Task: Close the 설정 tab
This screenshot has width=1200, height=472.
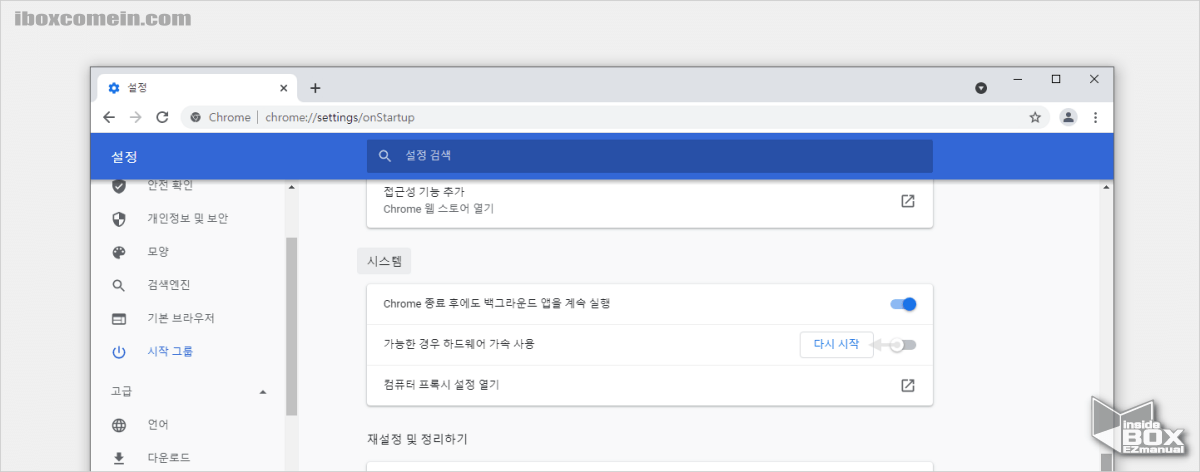Action: coord(284,88)
